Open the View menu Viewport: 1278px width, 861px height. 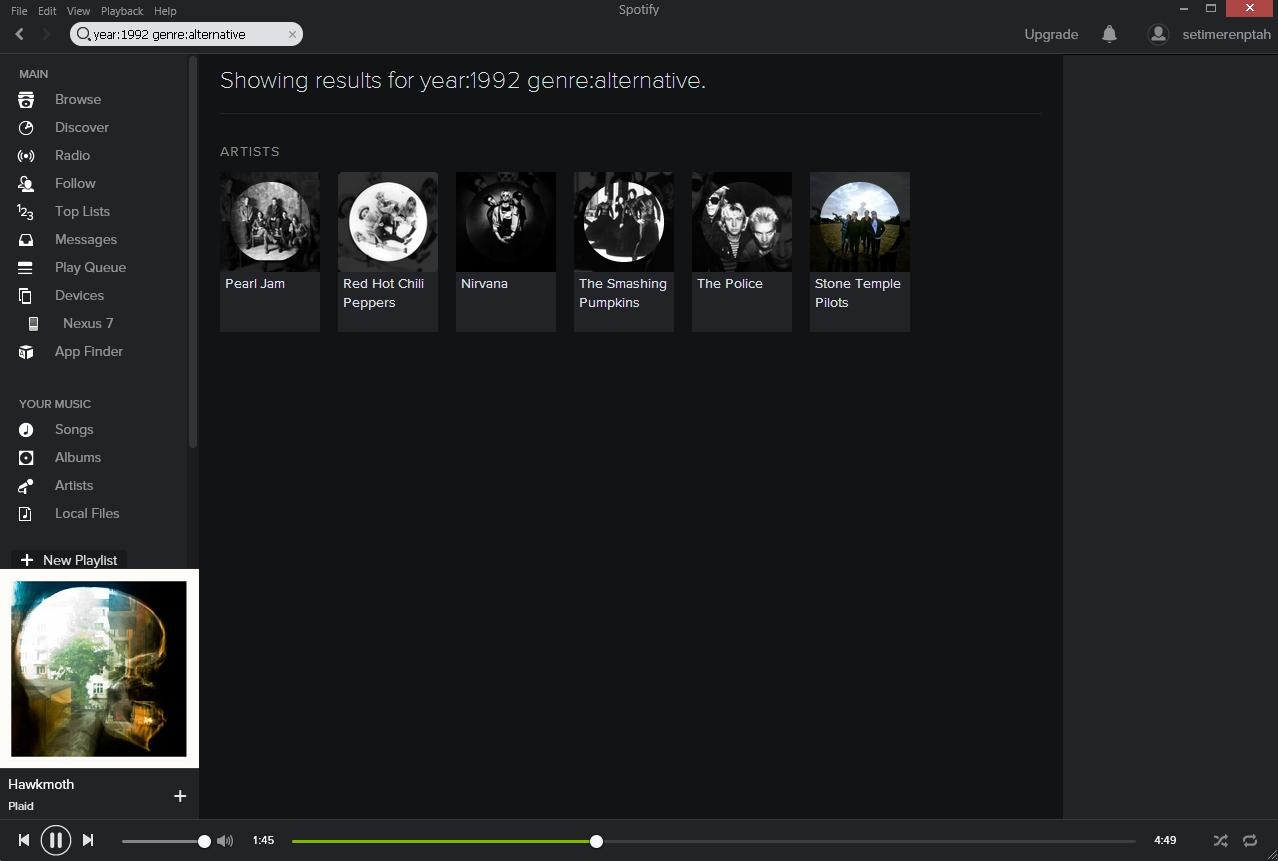[78, 11]
